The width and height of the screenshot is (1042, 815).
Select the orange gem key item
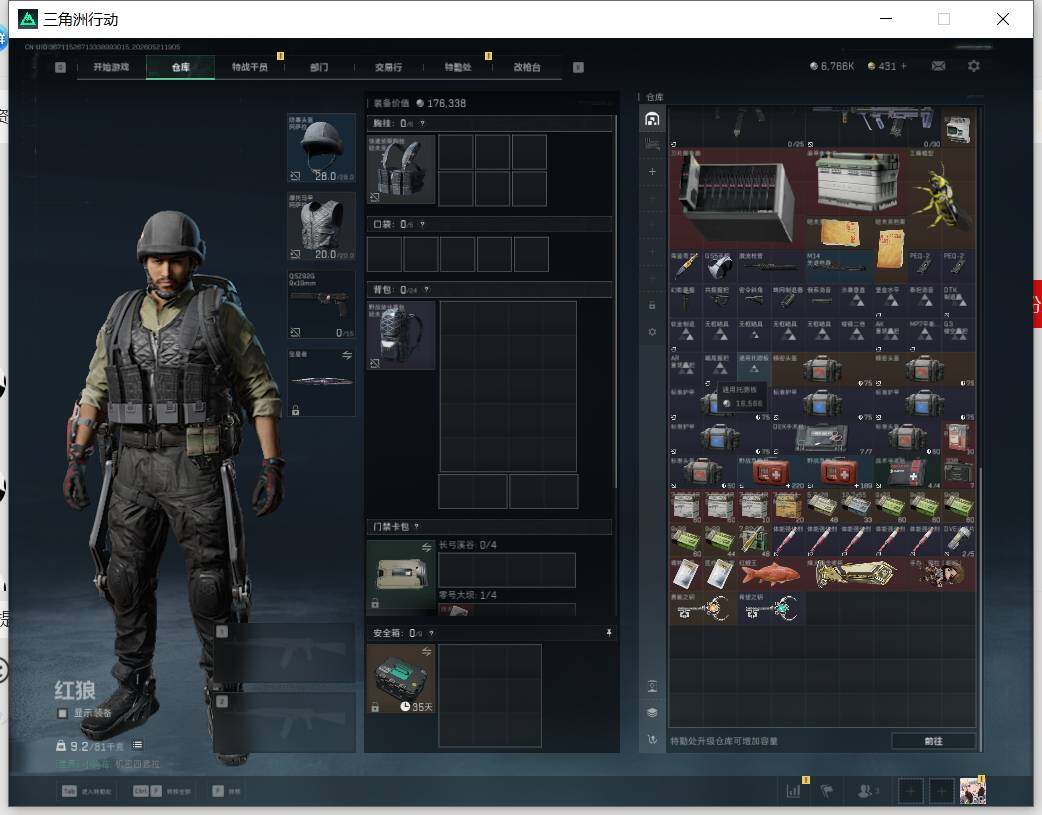[703, 608]
